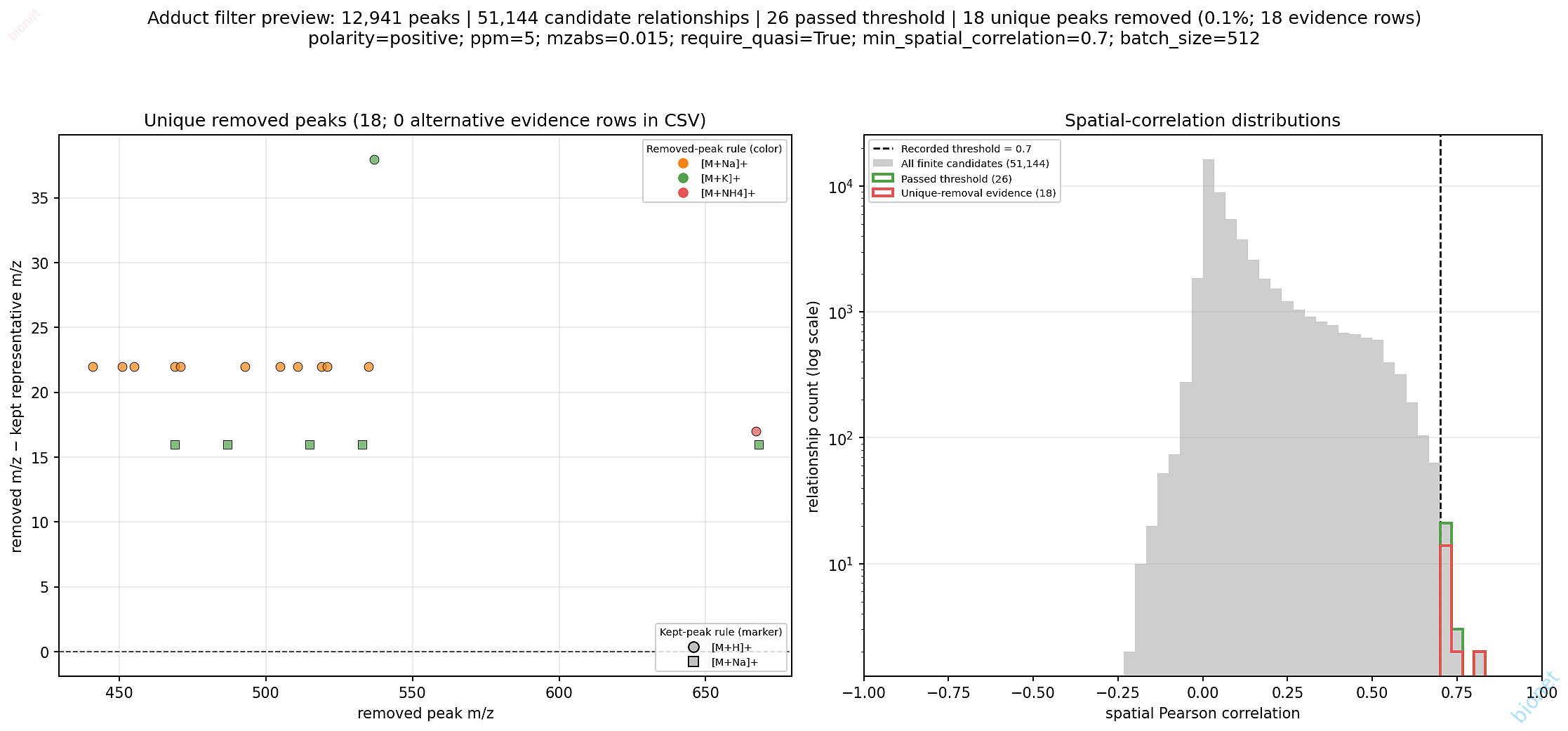
Task: Click the orange [M+Na]+ marker in Removed-peak rule legend
Action: point(683,164)
